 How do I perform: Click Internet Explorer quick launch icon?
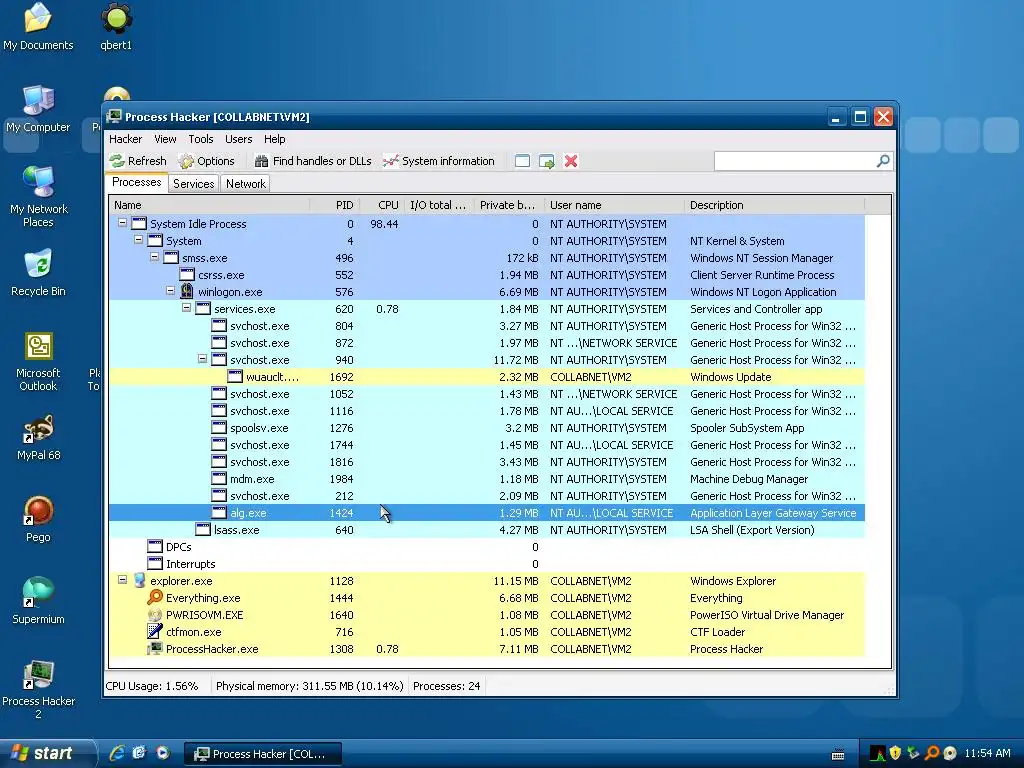[117, 753]
